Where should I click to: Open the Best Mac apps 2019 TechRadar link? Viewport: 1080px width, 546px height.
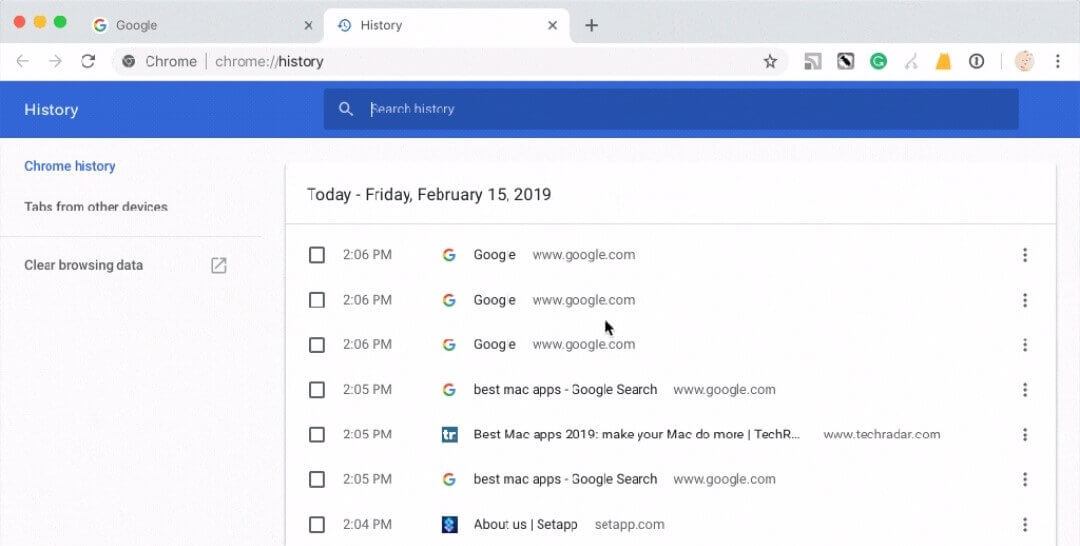click(x=636, y=434)
